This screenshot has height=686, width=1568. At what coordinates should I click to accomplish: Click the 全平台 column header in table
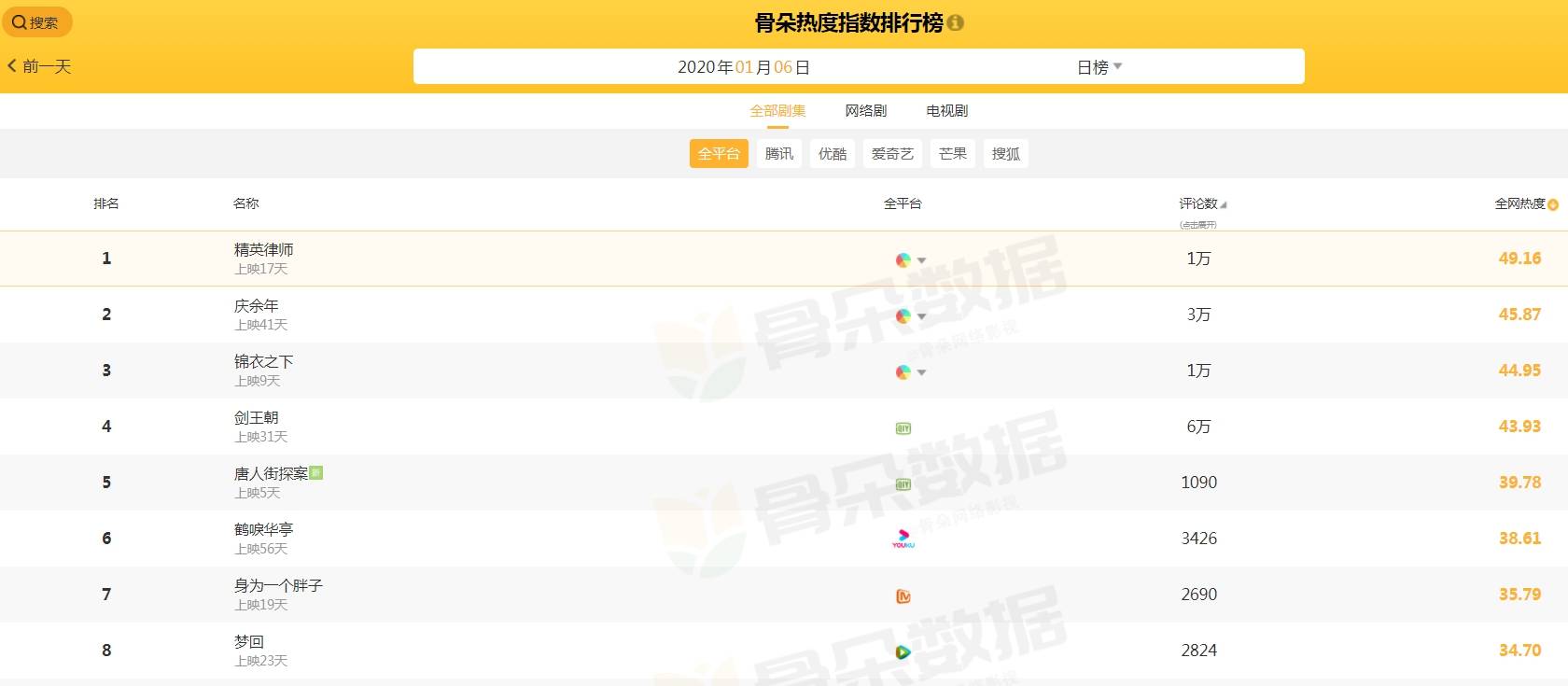903,203
